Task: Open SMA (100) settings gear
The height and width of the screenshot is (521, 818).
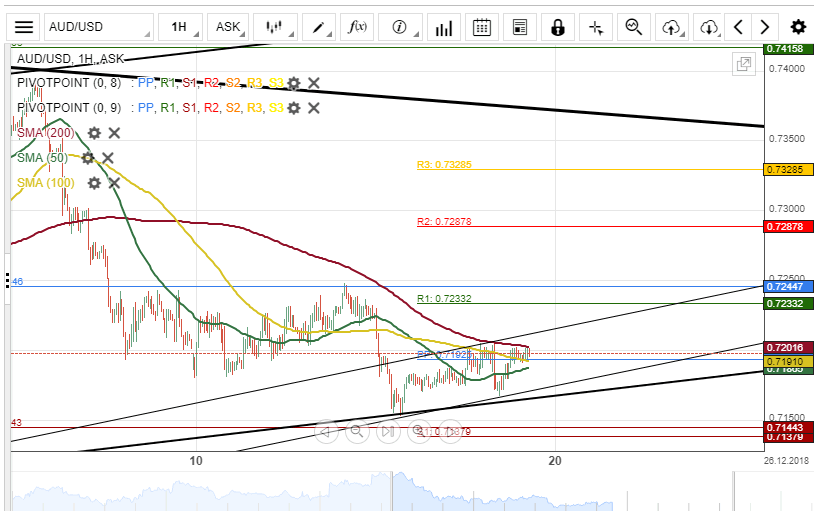Action: [x=94, y=183]
